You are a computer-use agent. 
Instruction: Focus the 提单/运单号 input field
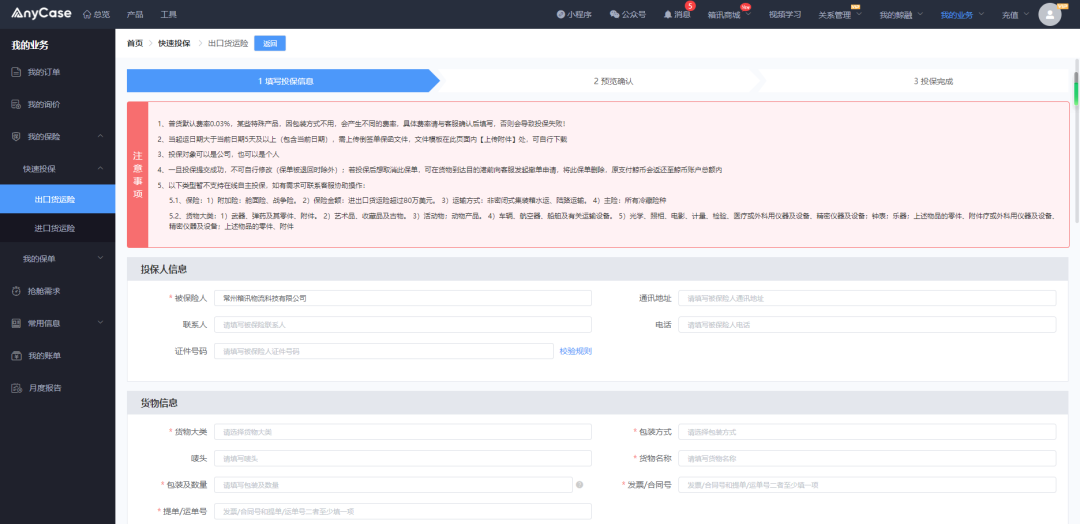403,512
